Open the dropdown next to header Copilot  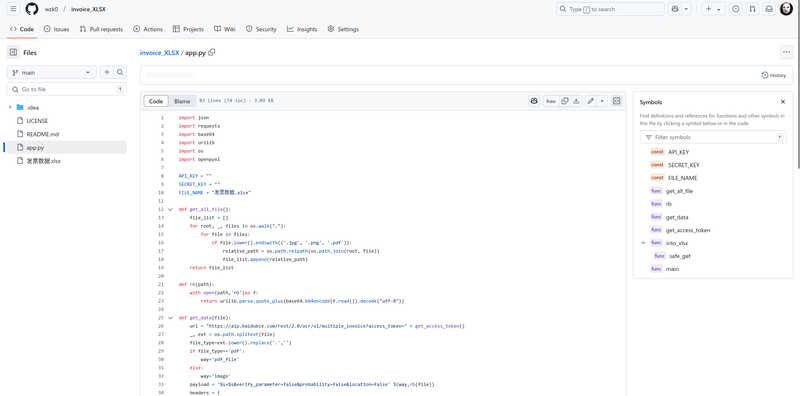(x=686, y=9)
